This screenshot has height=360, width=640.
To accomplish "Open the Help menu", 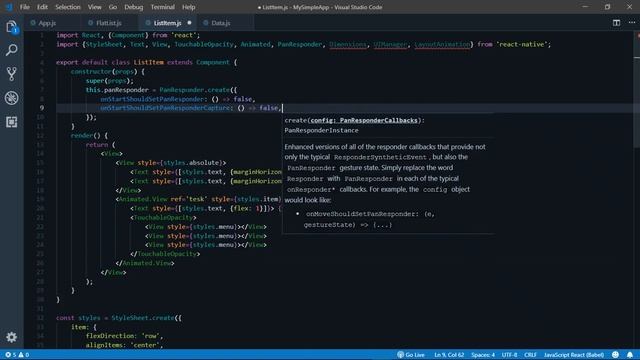I will [x=188, y=7].
